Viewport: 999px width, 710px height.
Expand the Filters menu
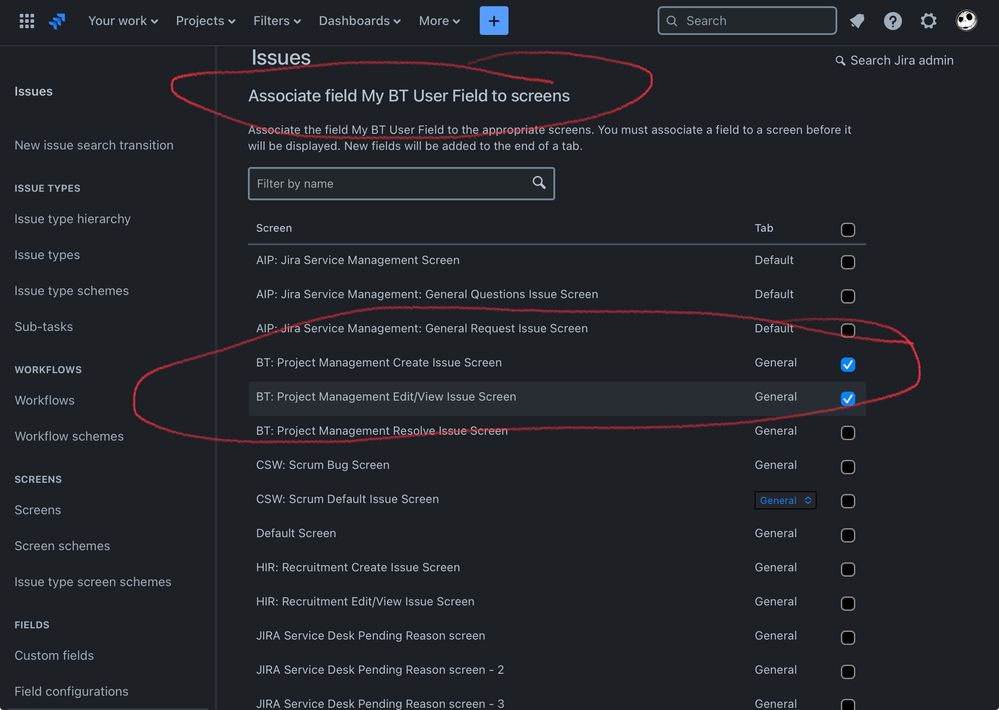coord(277,21)
